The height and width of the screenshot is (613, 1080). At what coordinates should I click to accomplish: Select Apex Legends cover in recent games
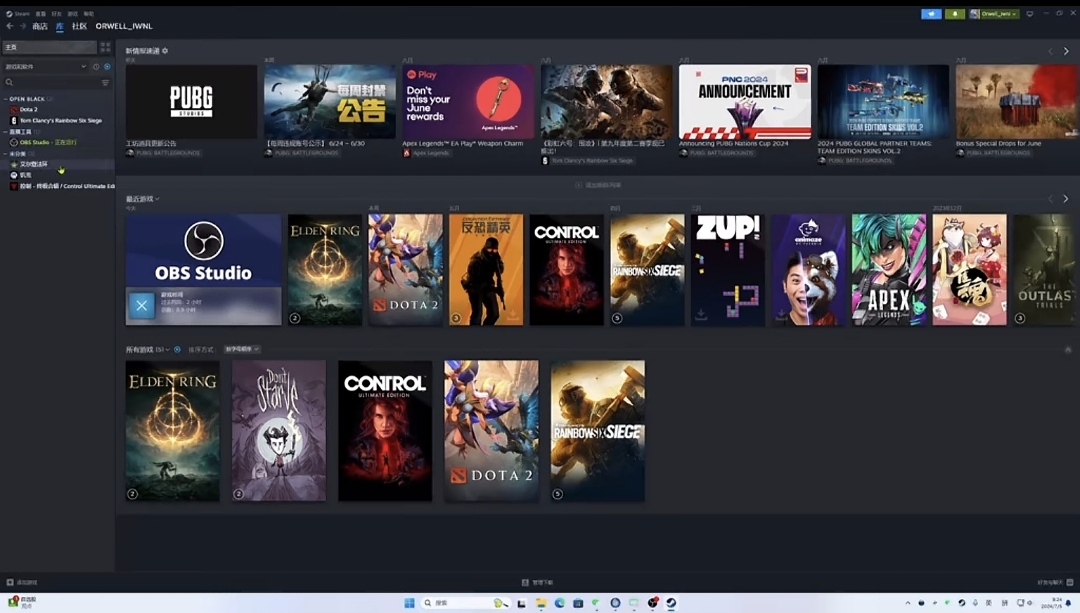pyautogui.click(x=889, y=270)
